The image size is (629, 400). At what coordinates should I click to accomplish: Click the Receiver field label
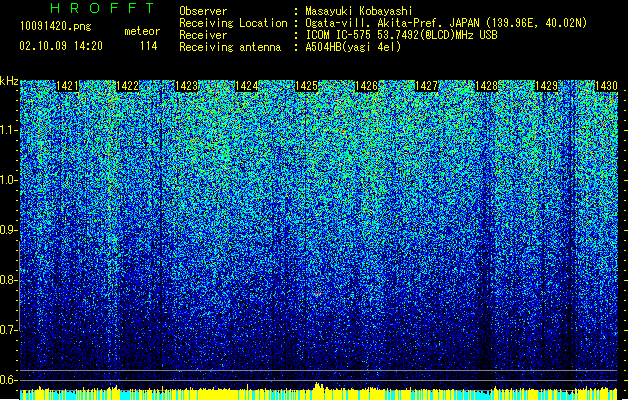tap(203, 35)
